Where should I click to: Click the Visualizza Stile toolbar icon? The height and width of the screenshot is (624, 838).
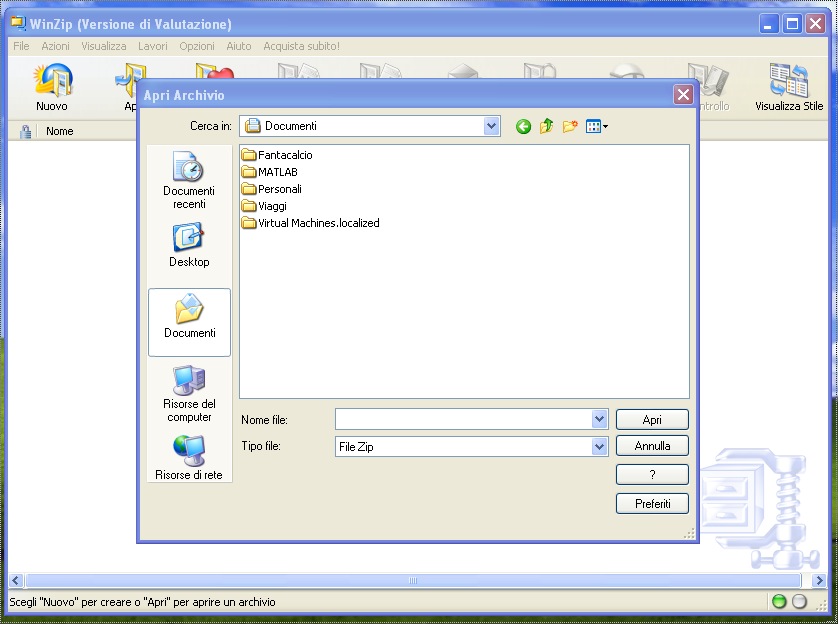(x=789, y=87)
